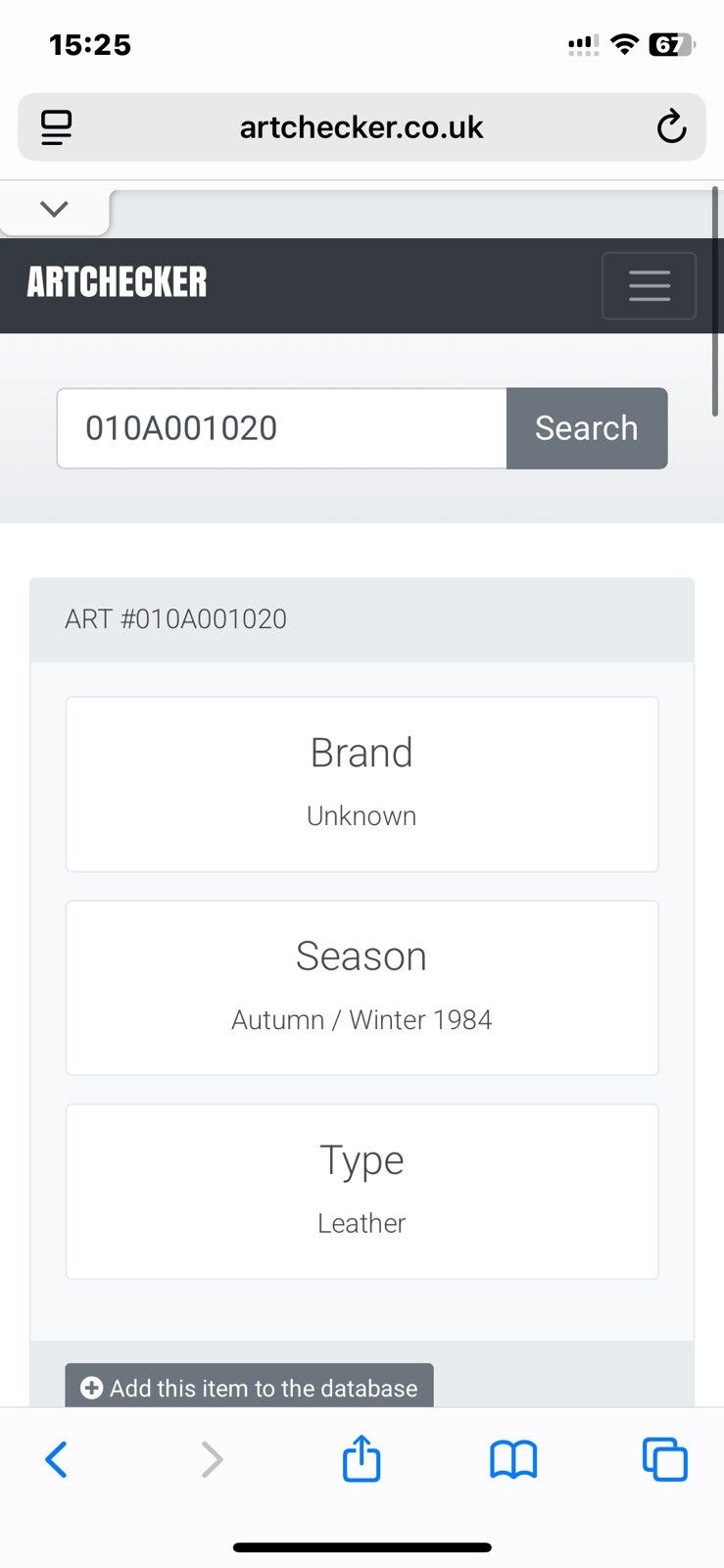Reload the page with refresh icon

tap(671, 127)
